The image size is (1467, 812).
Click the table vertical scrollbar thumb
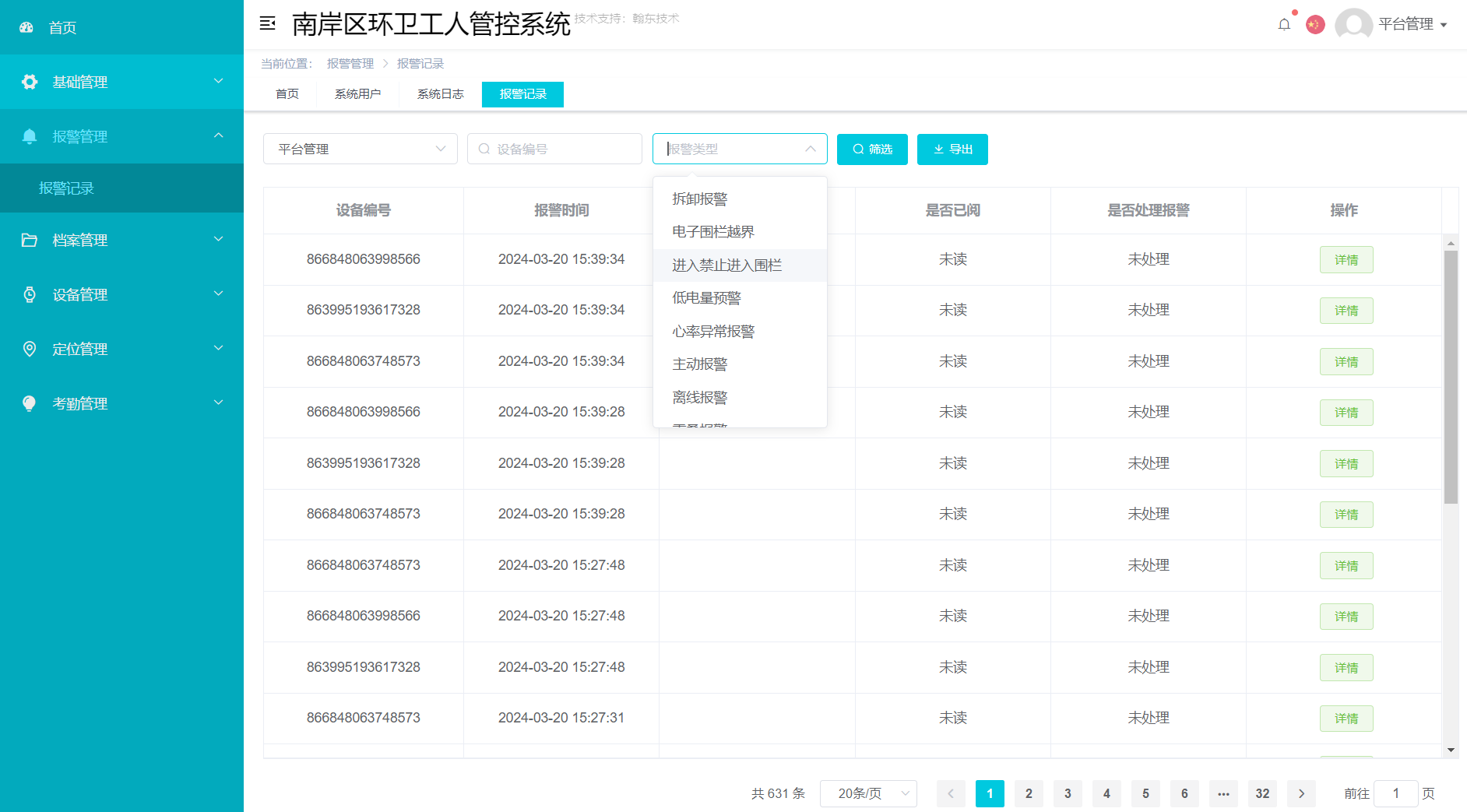1451,377
